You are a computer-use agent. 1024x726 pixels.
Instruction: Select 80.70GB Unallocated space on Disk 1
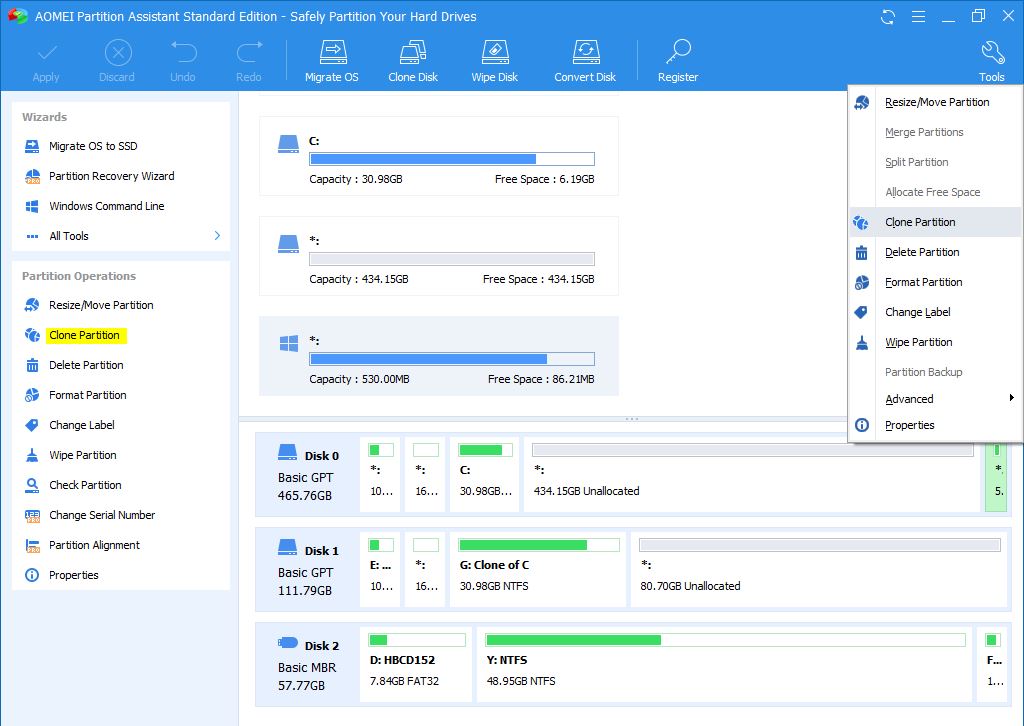pyautogui.click(x=819, y=566)
